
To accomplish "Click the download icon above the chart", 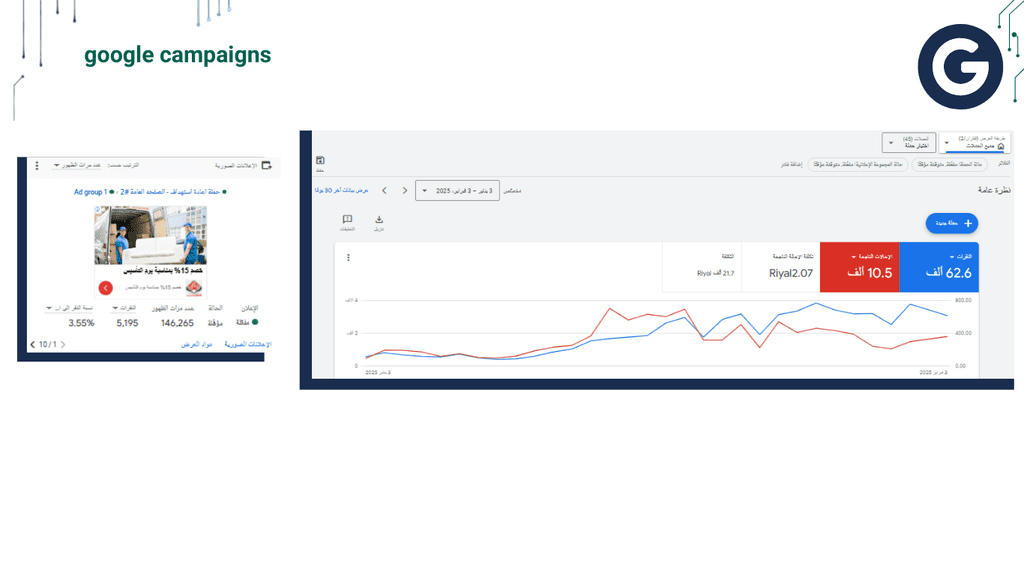I will [x=379, y=219].
